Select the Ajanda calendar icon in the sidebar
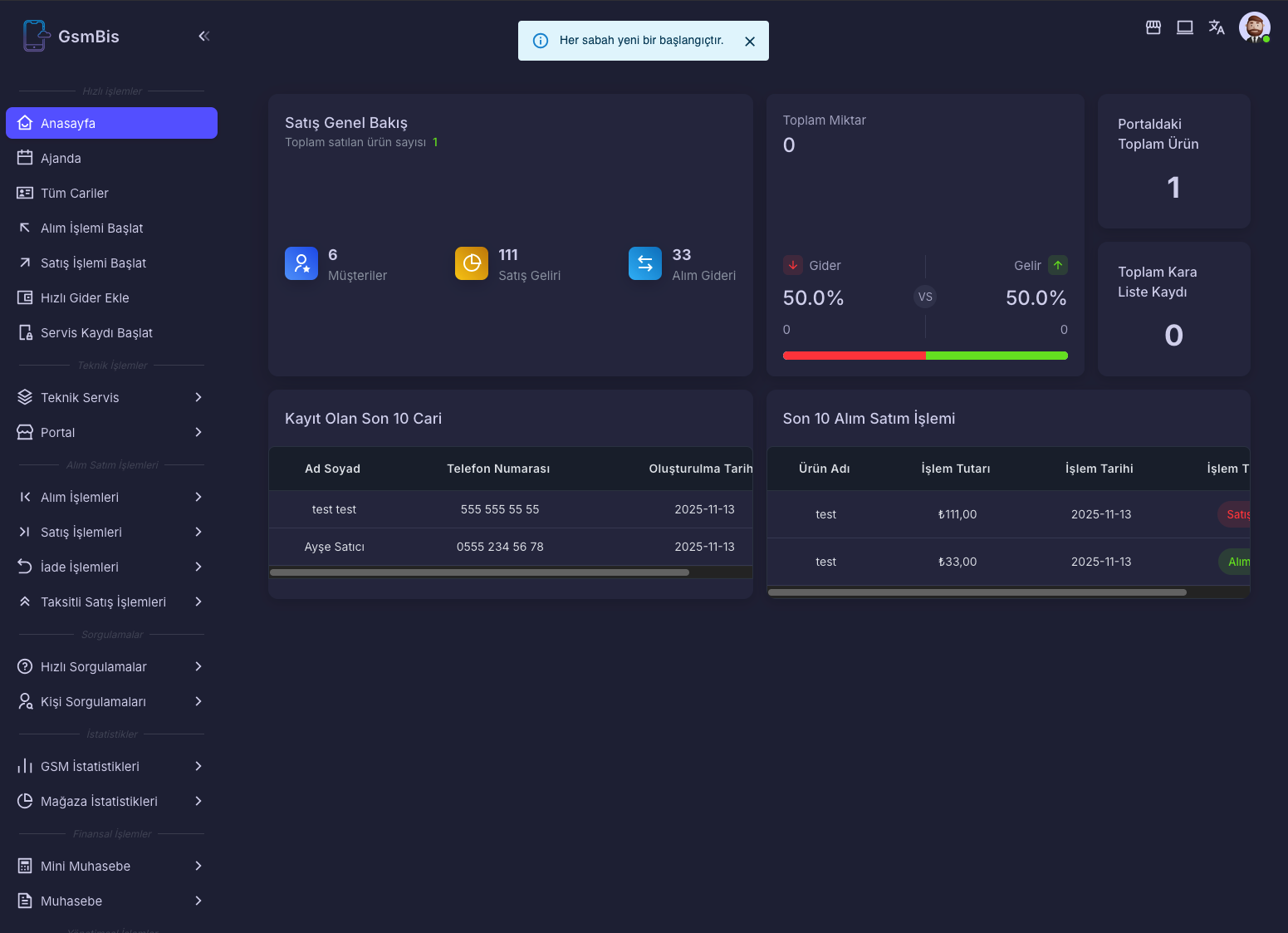 [x=26, y=158]
